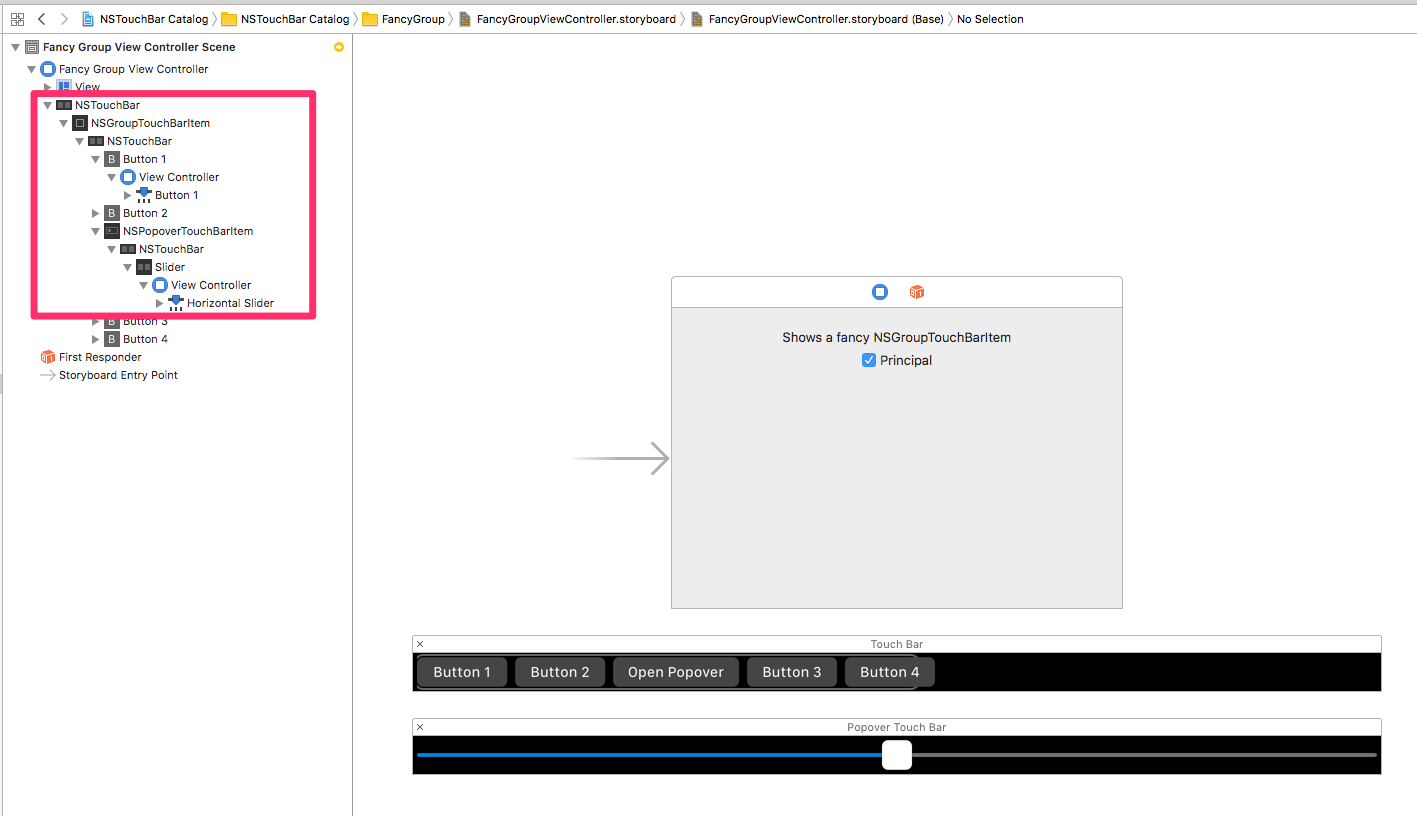Open the FancyGroup folder breadcrumb

tap(403, 19)
